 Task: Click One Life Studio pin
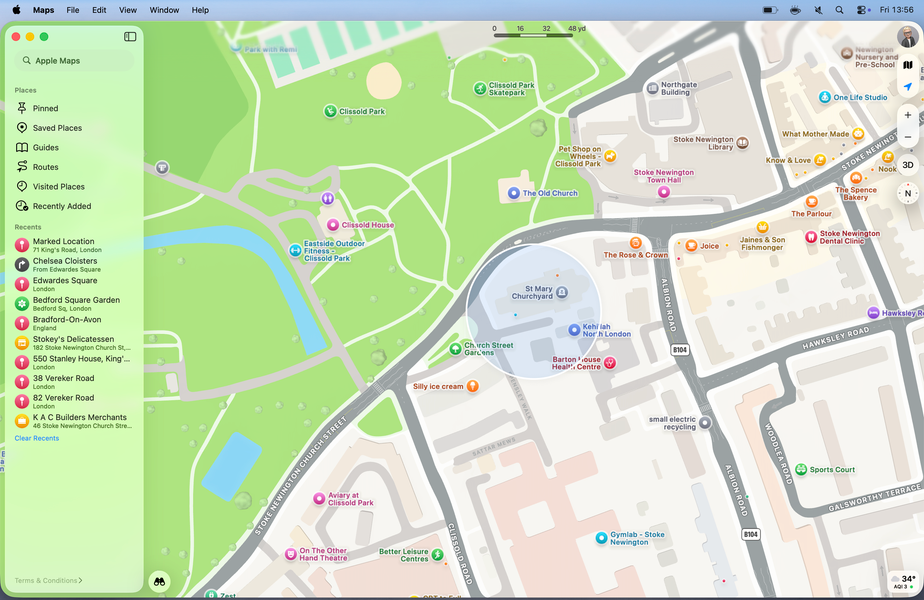coord(825,97)
